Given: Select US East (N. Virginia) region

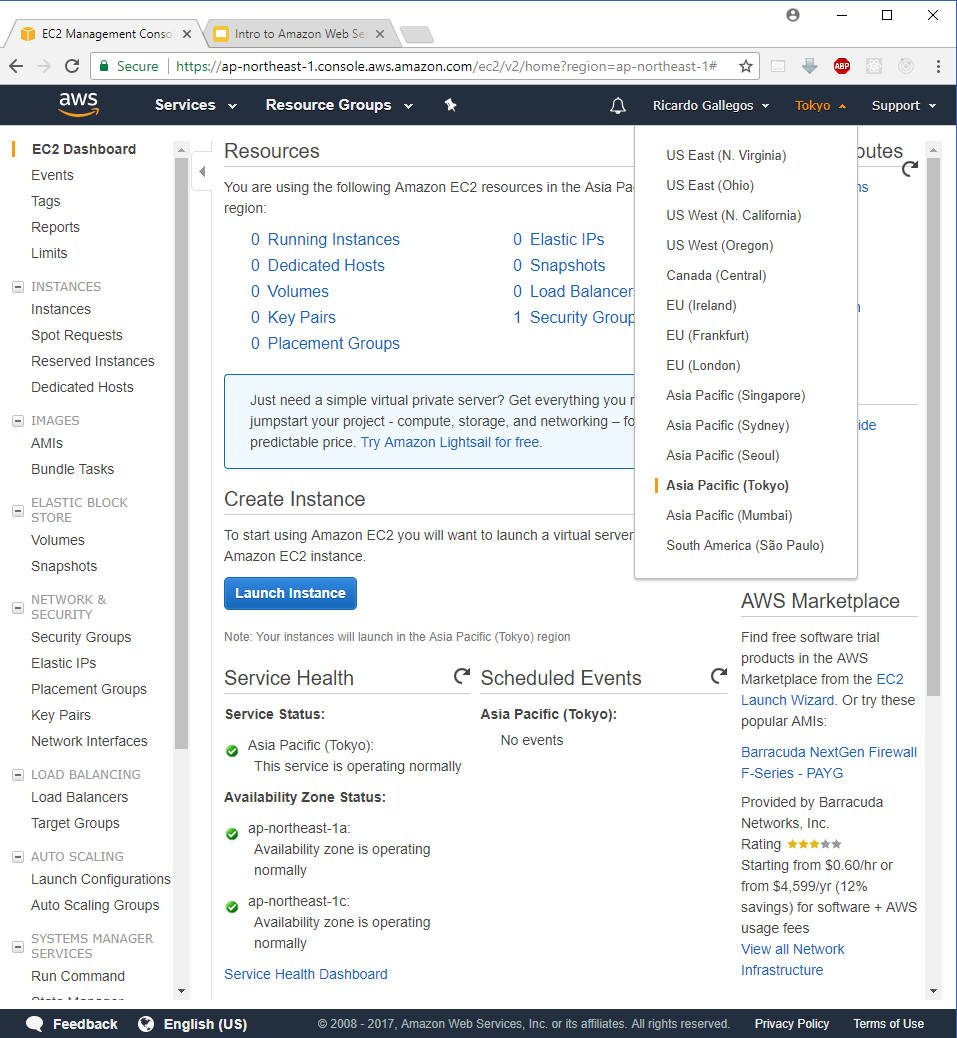Looking at the screenshot, I should pos(726,156).
